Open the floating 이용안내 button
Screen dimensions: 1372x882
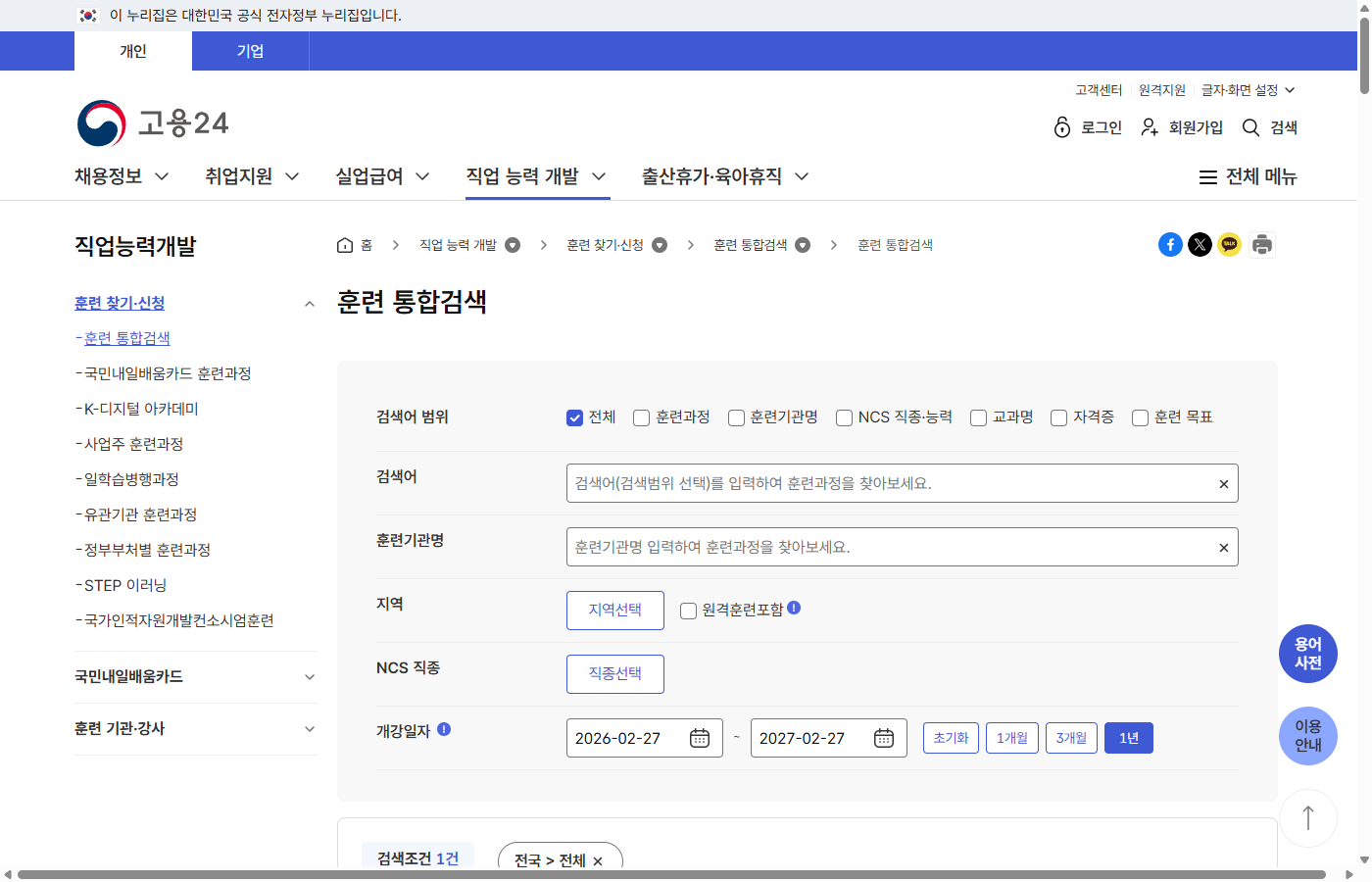pos(1308,735)
